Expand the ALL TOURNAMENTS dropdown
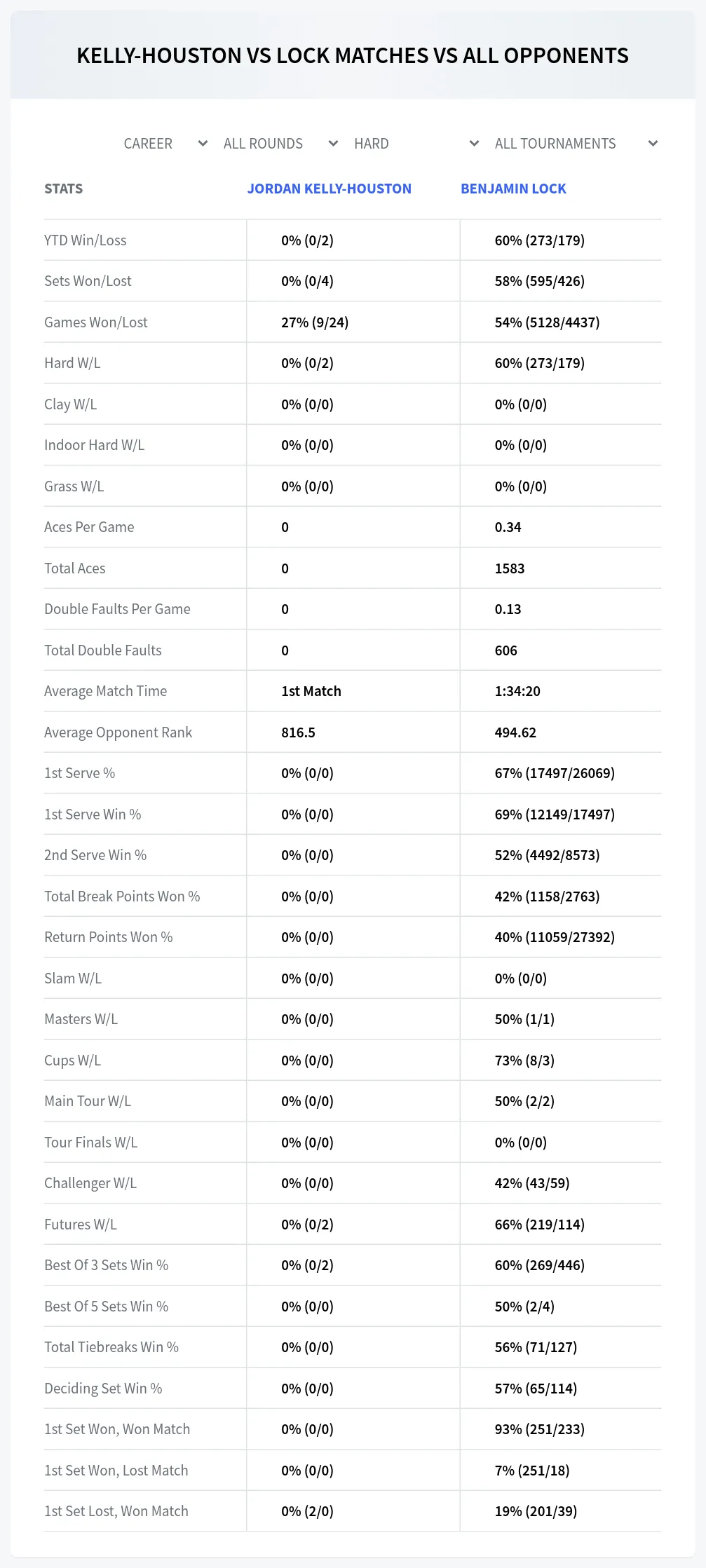This screenshot has width=706, height=1568. coord(576,144)
